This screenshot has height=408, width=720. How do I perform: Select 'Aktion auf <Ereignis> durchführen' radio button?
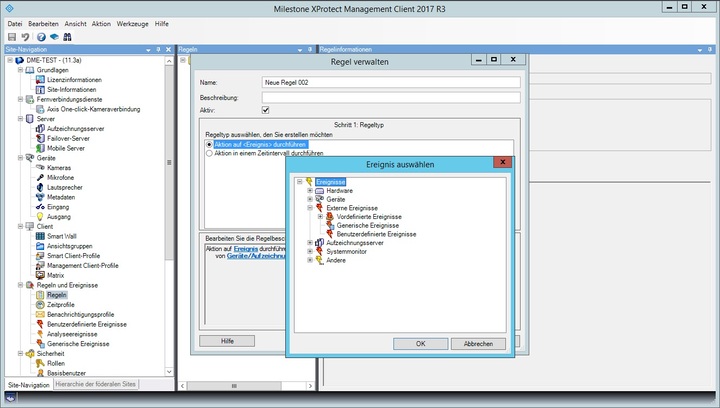click(x=209, y=145)
